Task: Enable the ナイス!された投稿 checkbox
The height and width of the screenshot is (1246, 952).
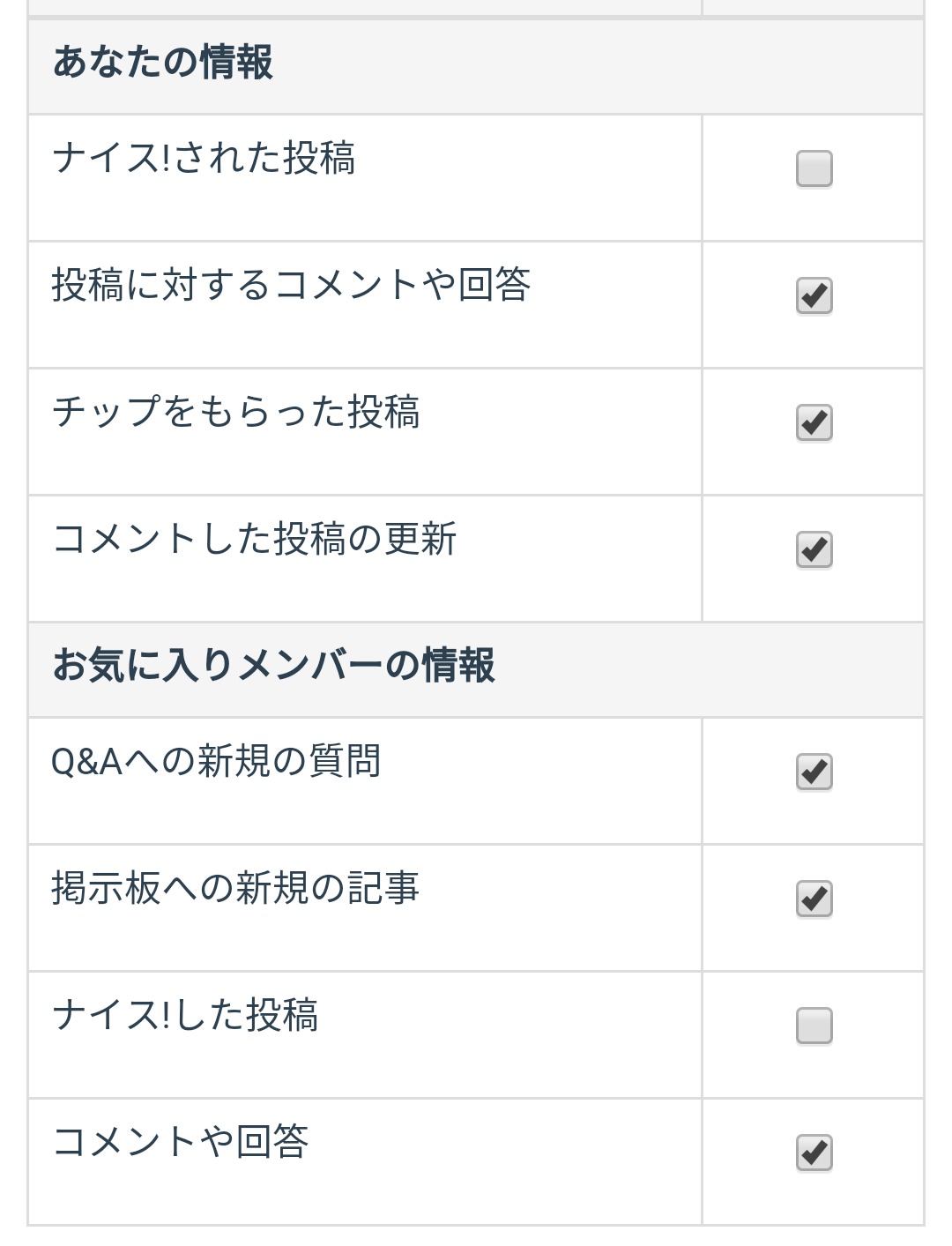Action: (x=814, y=168)
